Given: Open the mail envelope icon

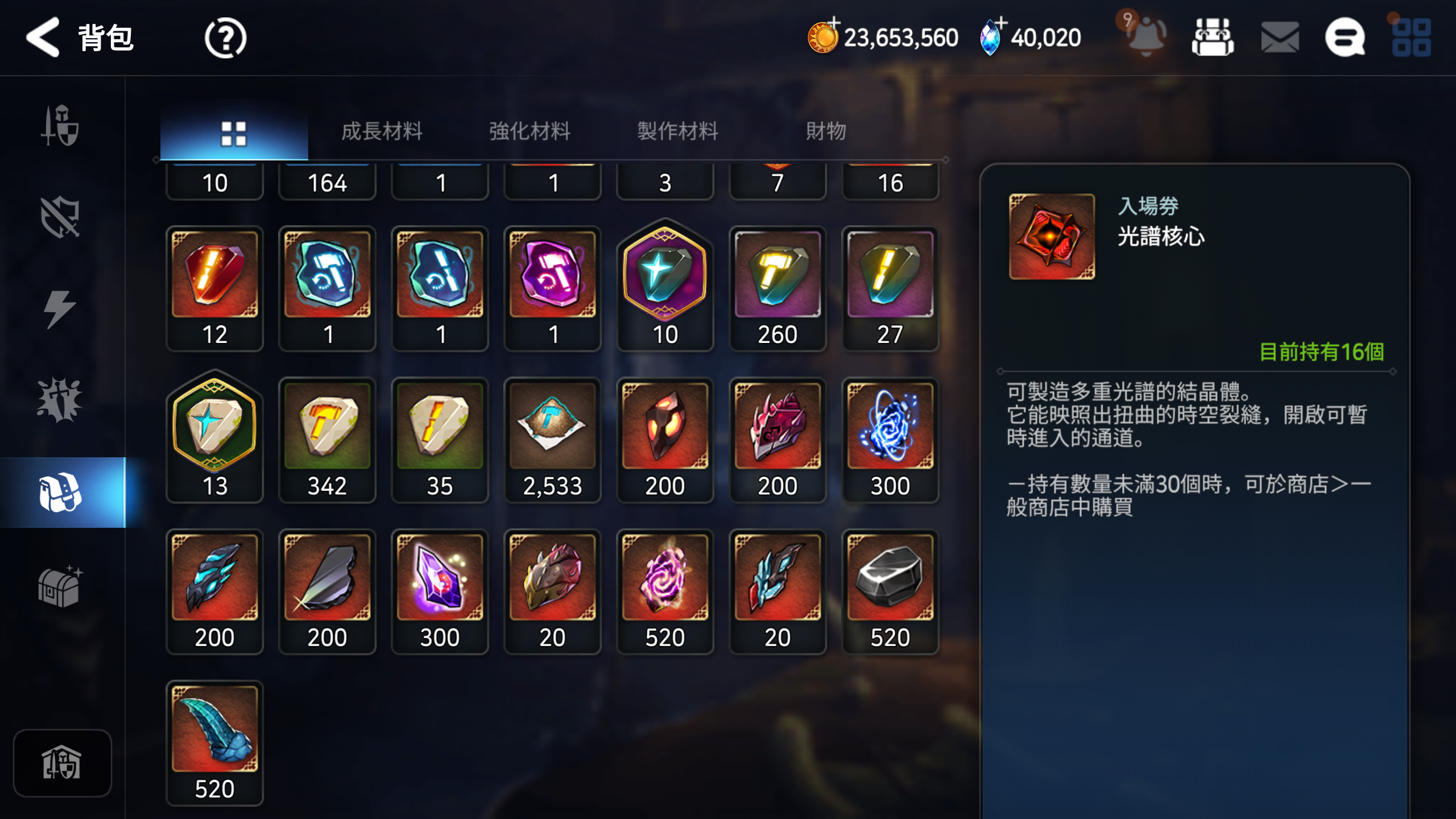Looking at the screenshot, I should (x=1279, y=38).
